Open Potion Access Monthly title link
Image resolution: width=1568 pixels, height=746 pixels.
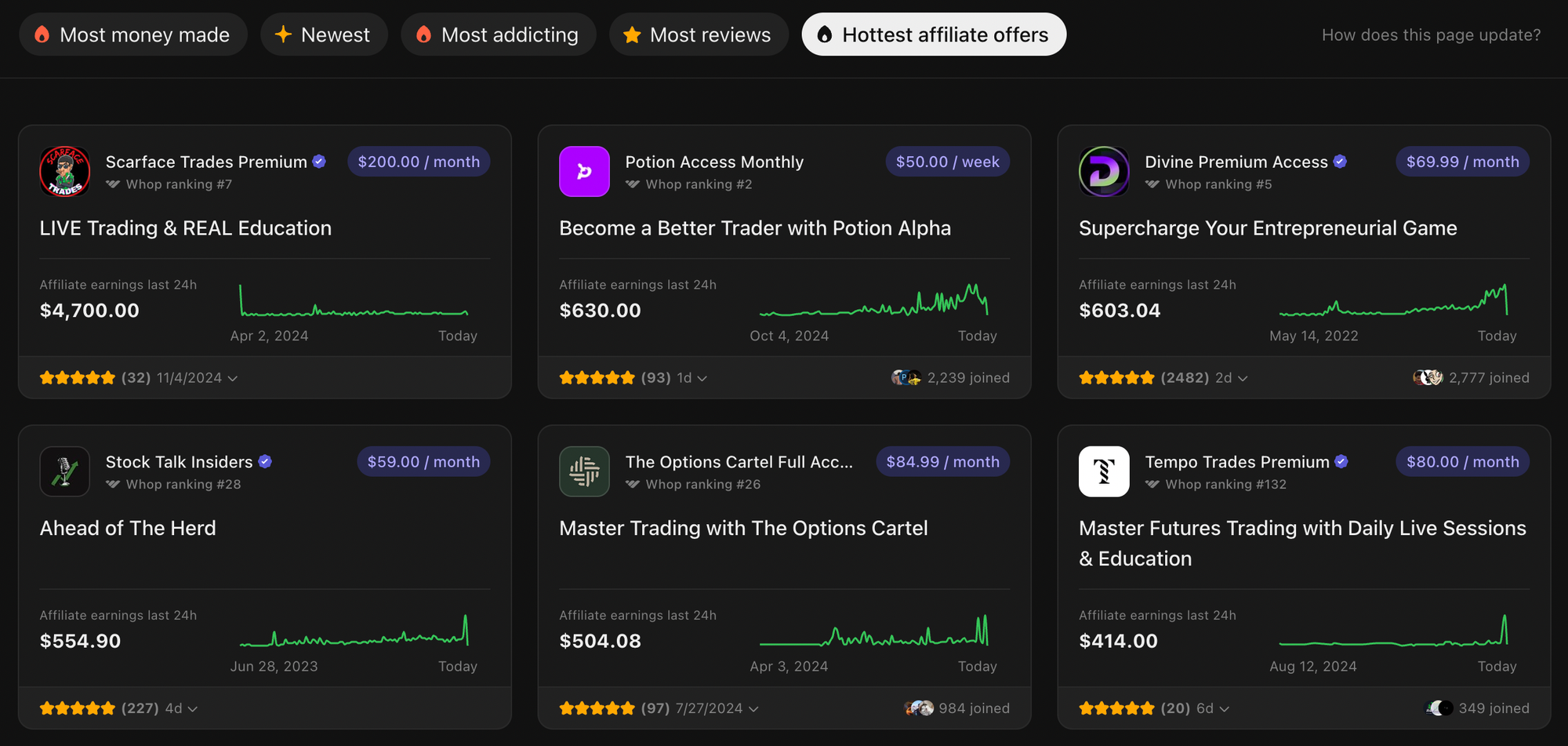[x=714, y=162]
